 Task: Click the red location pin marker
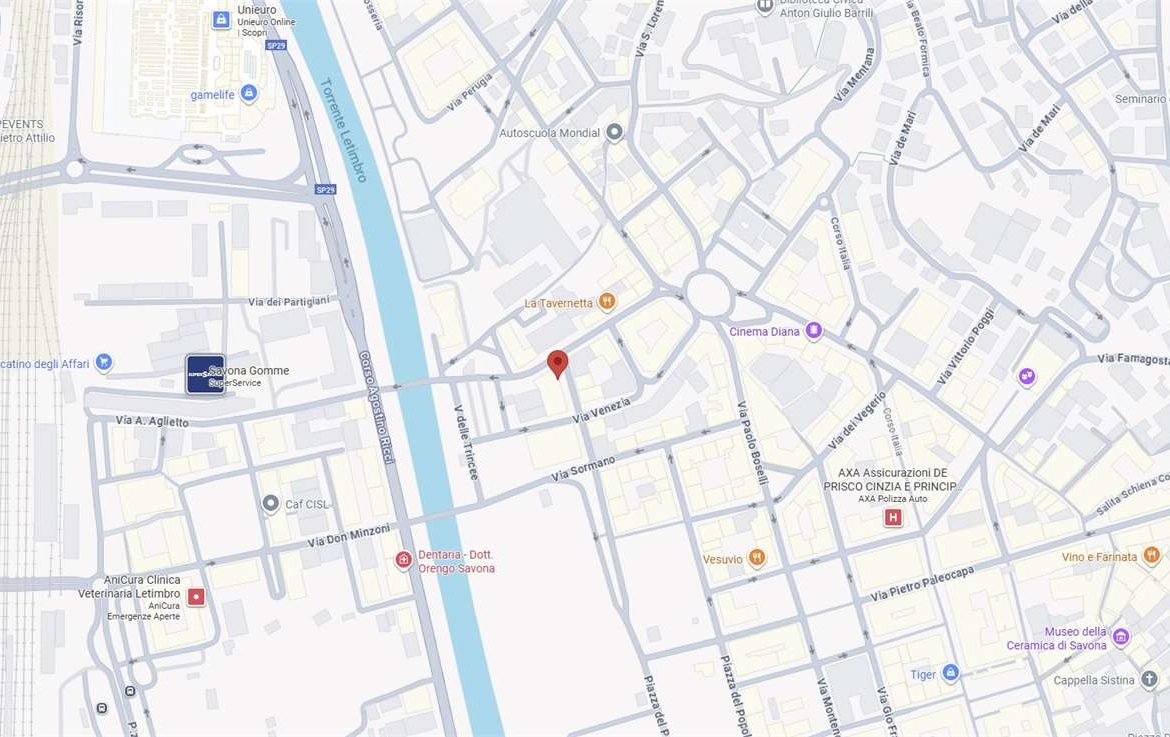click(557, 364)
